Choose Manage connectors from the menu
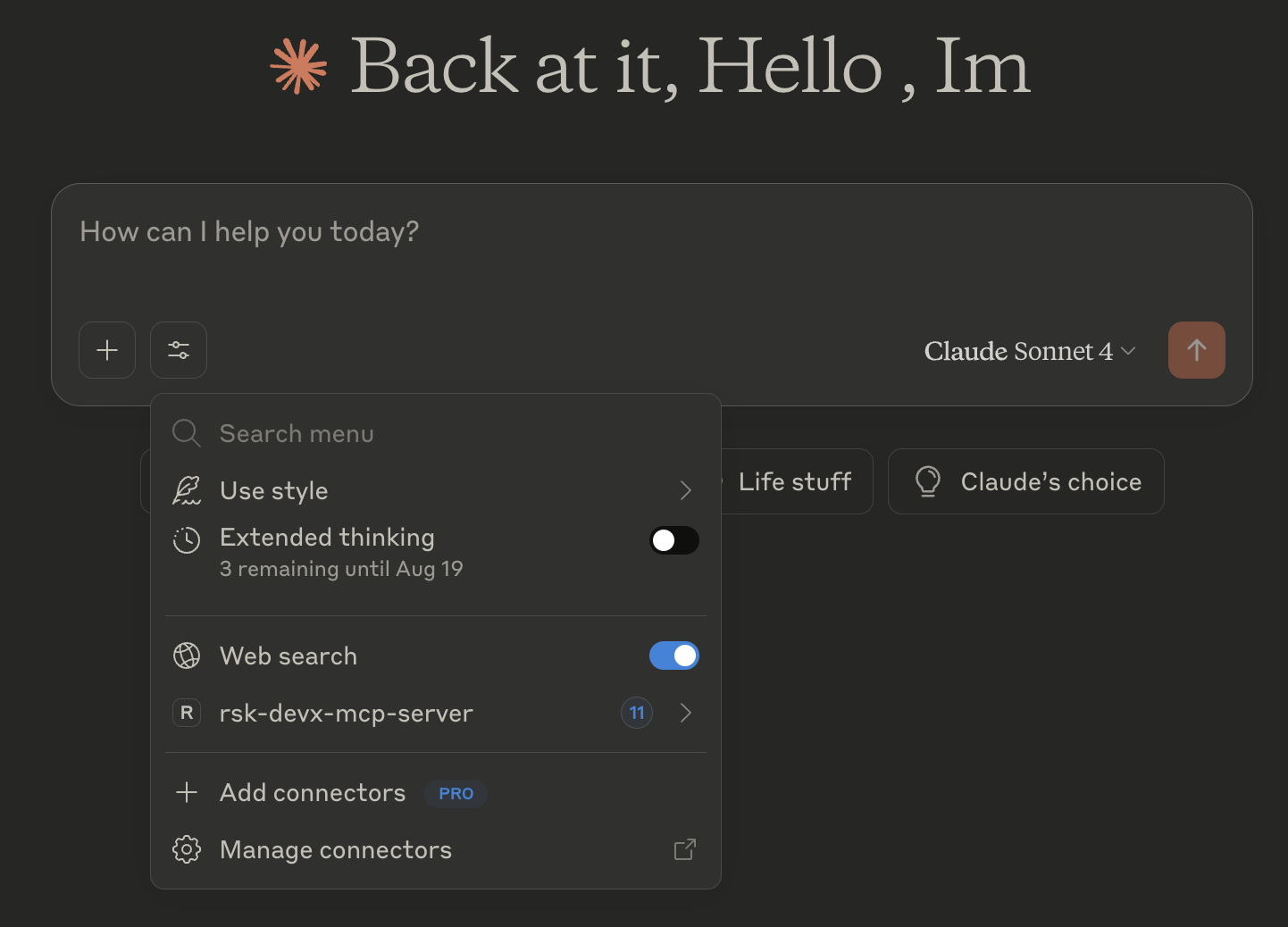Screen dimensions: 1288x927 [x=436, y=849]
